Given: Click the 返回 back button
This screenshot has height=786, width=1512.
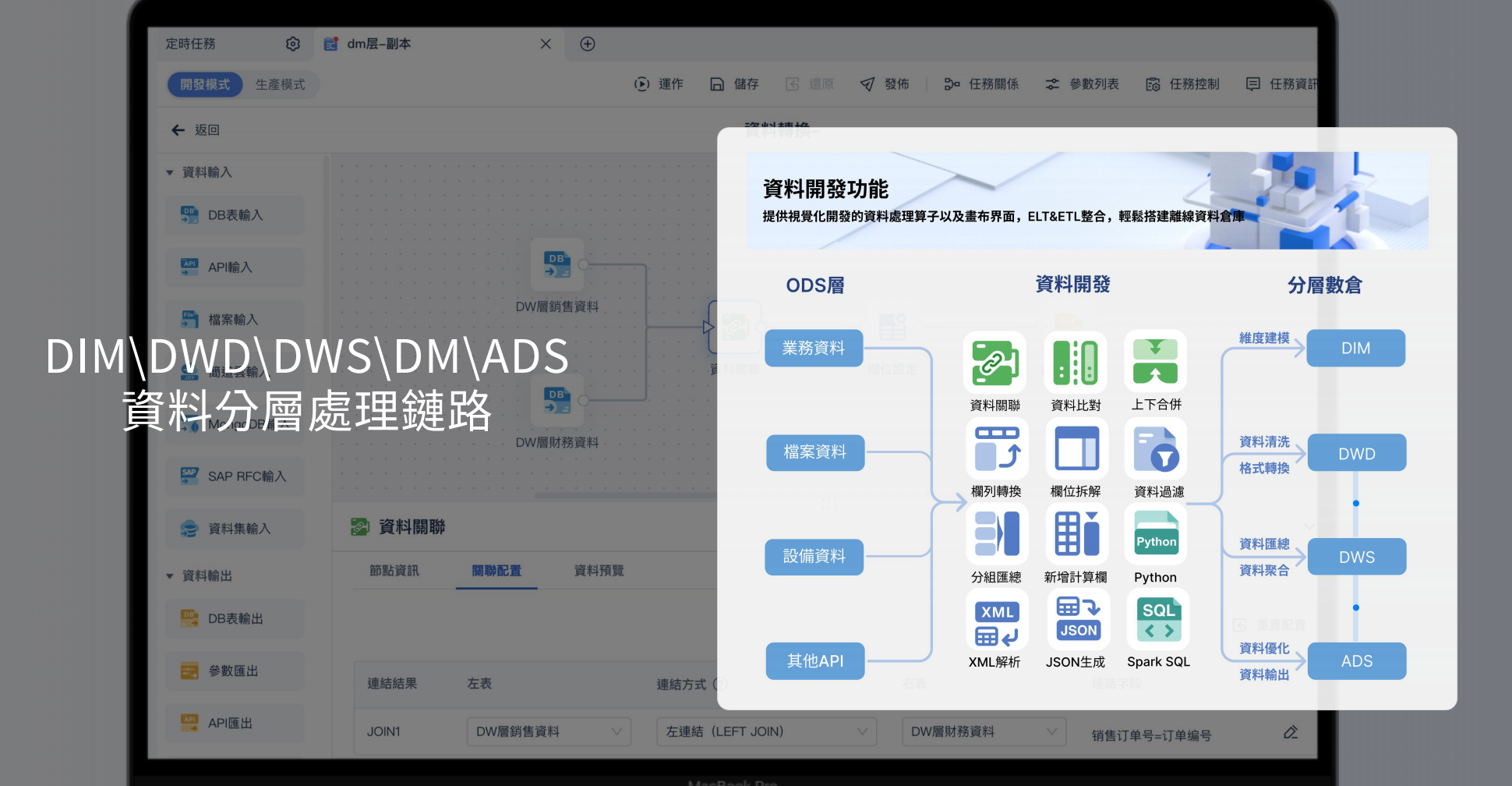Looking at the screenshot, I should tap(196, 130).
